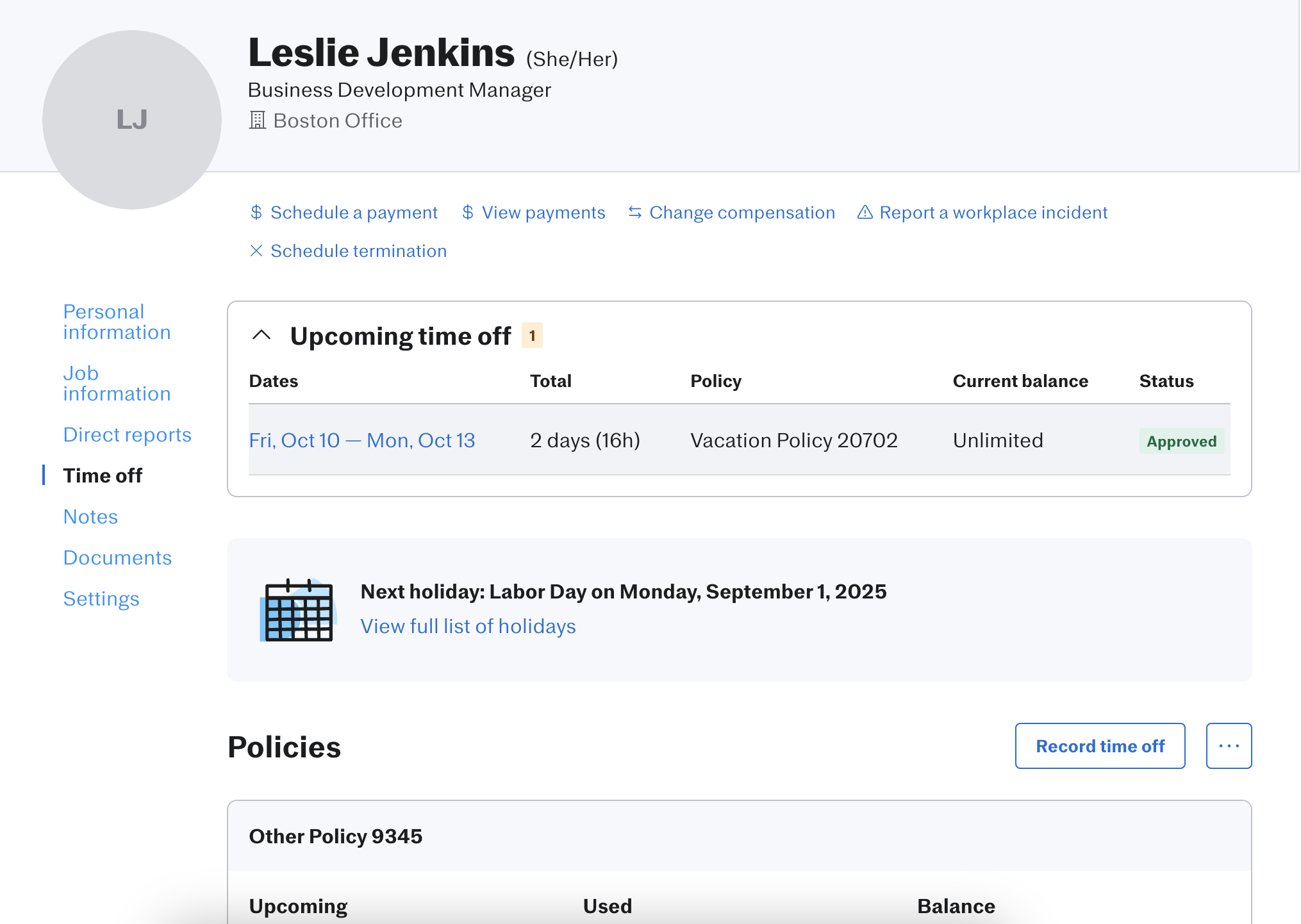This screenshot has width=1301, height=924.
Task: Select Direct reports in the sidebar
Action: tap(127, 434)
